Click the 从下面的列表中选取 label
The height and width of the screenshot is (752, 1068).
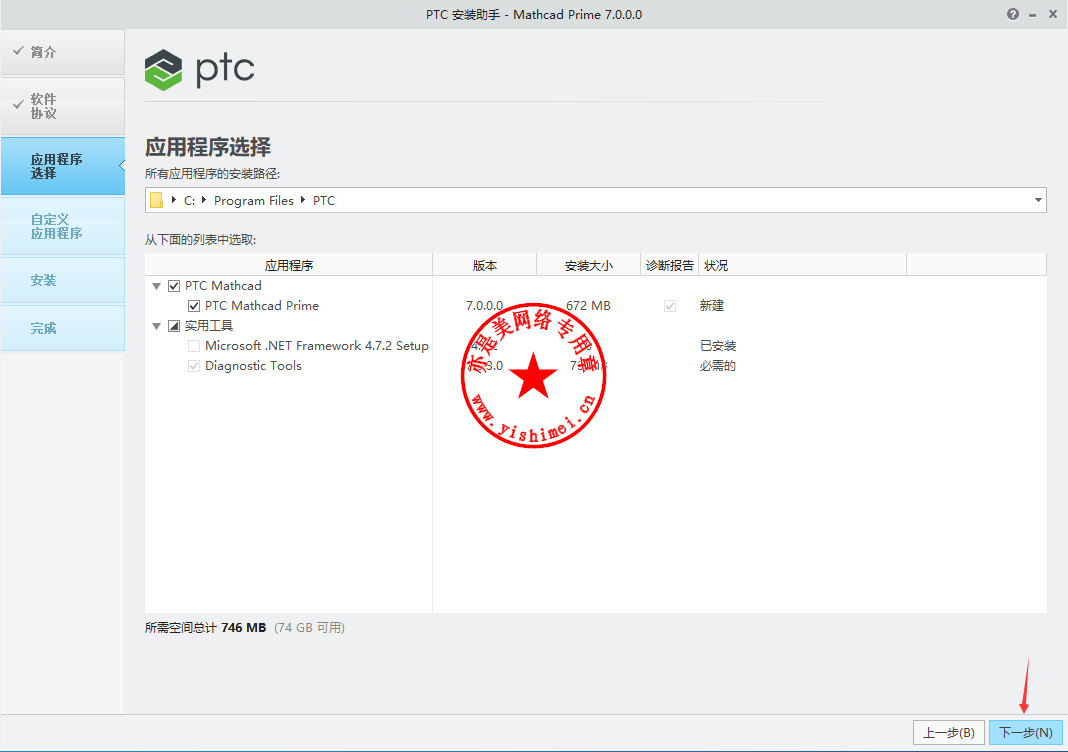[200, 240]
